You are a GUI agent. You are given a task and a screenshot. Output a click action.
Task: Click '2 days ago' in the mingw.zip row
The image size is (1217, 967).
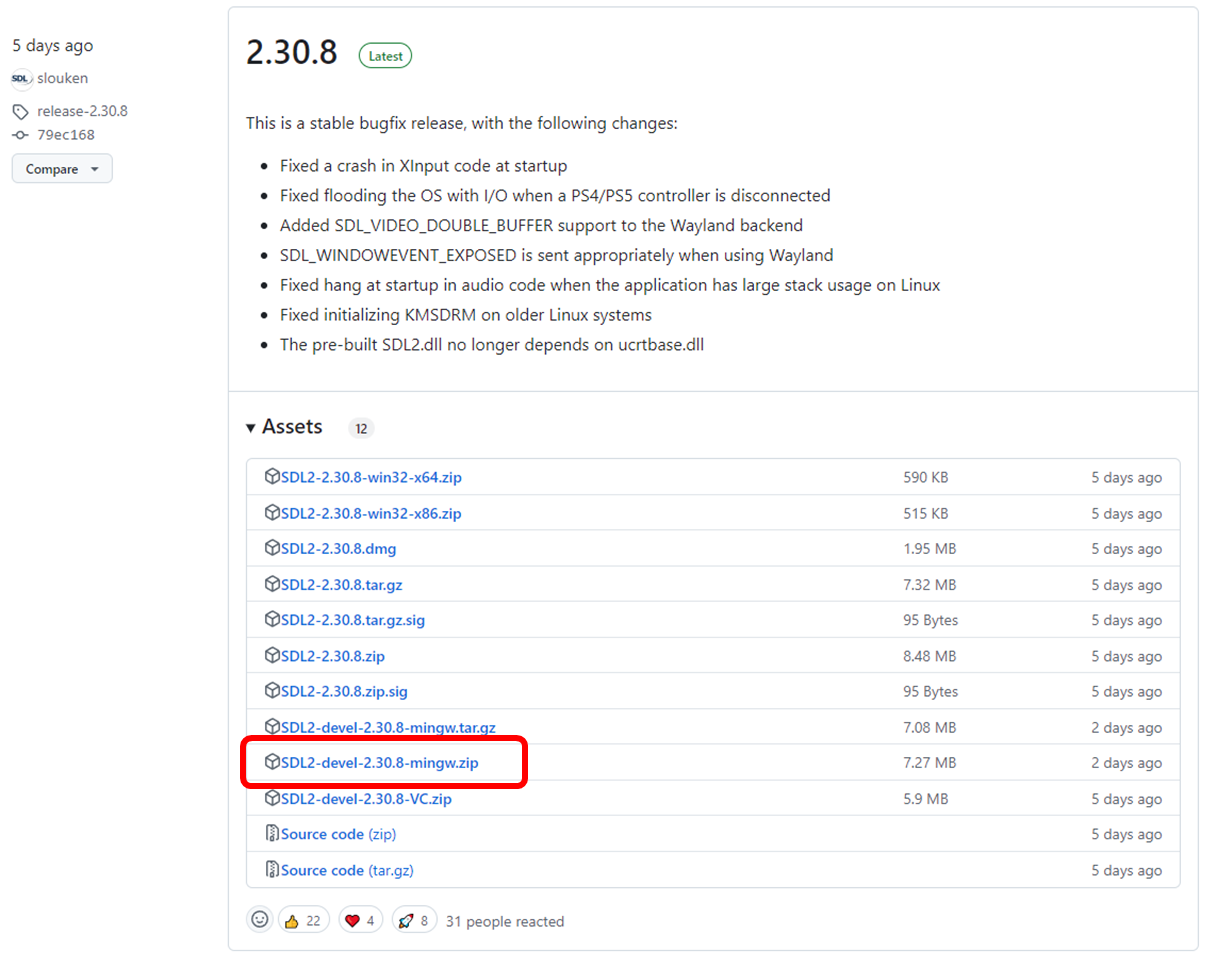1127,764
